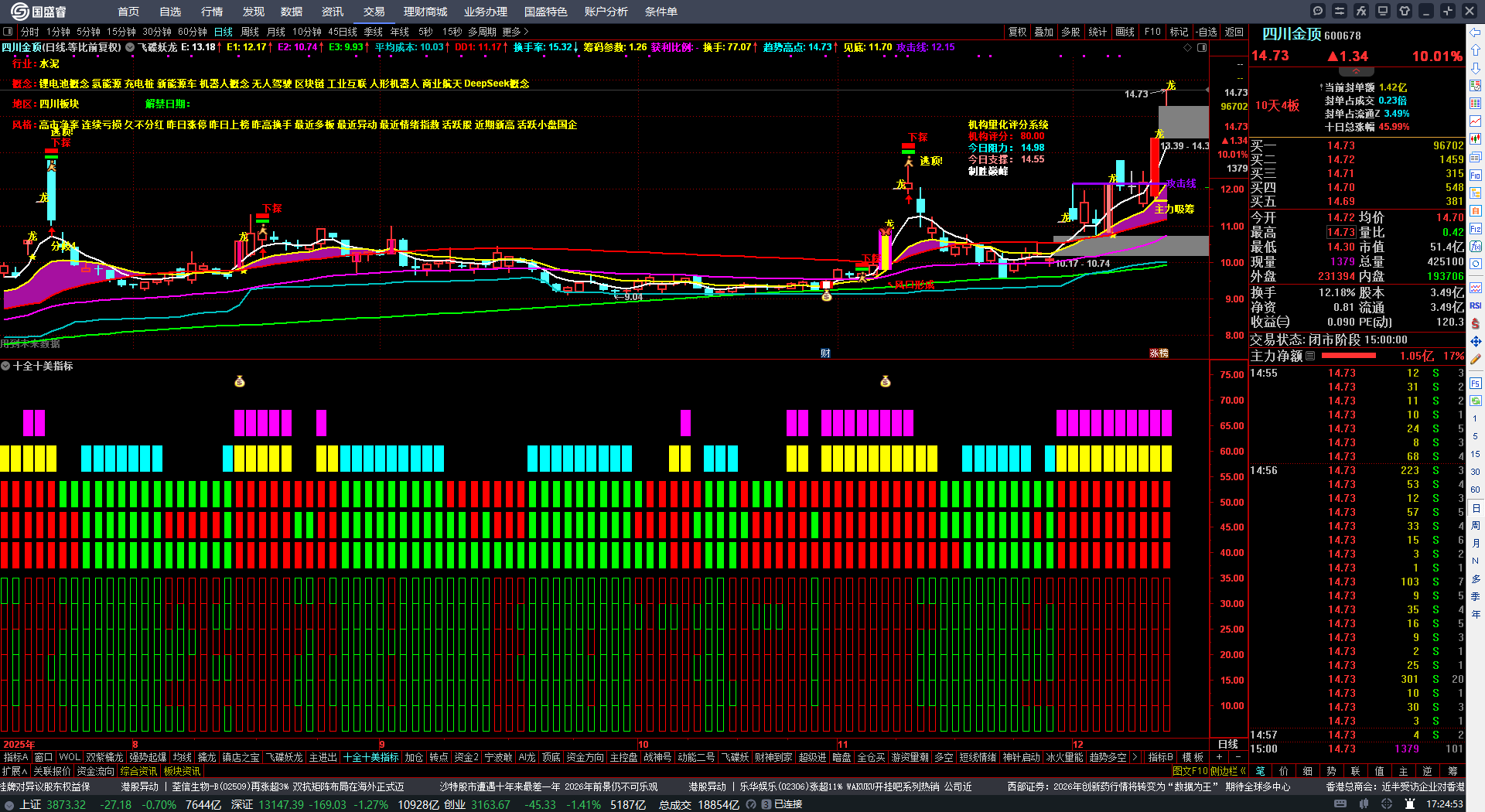Screen dimensions: 1485x812
Task: Click the 上证 index value 3873.32
Action: point(66,804)
